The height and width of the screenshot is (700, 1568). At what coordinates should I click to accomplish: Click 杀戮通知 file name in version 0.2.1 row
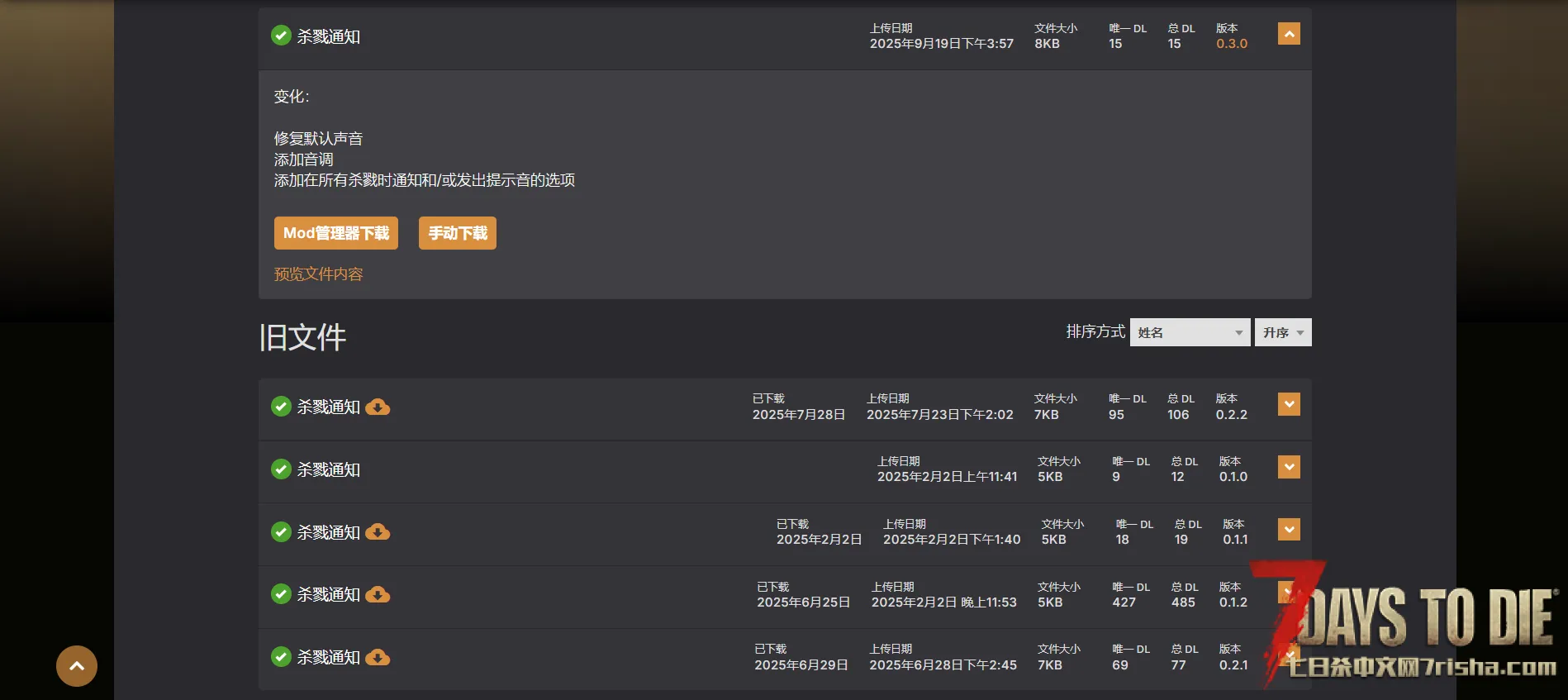329,658
